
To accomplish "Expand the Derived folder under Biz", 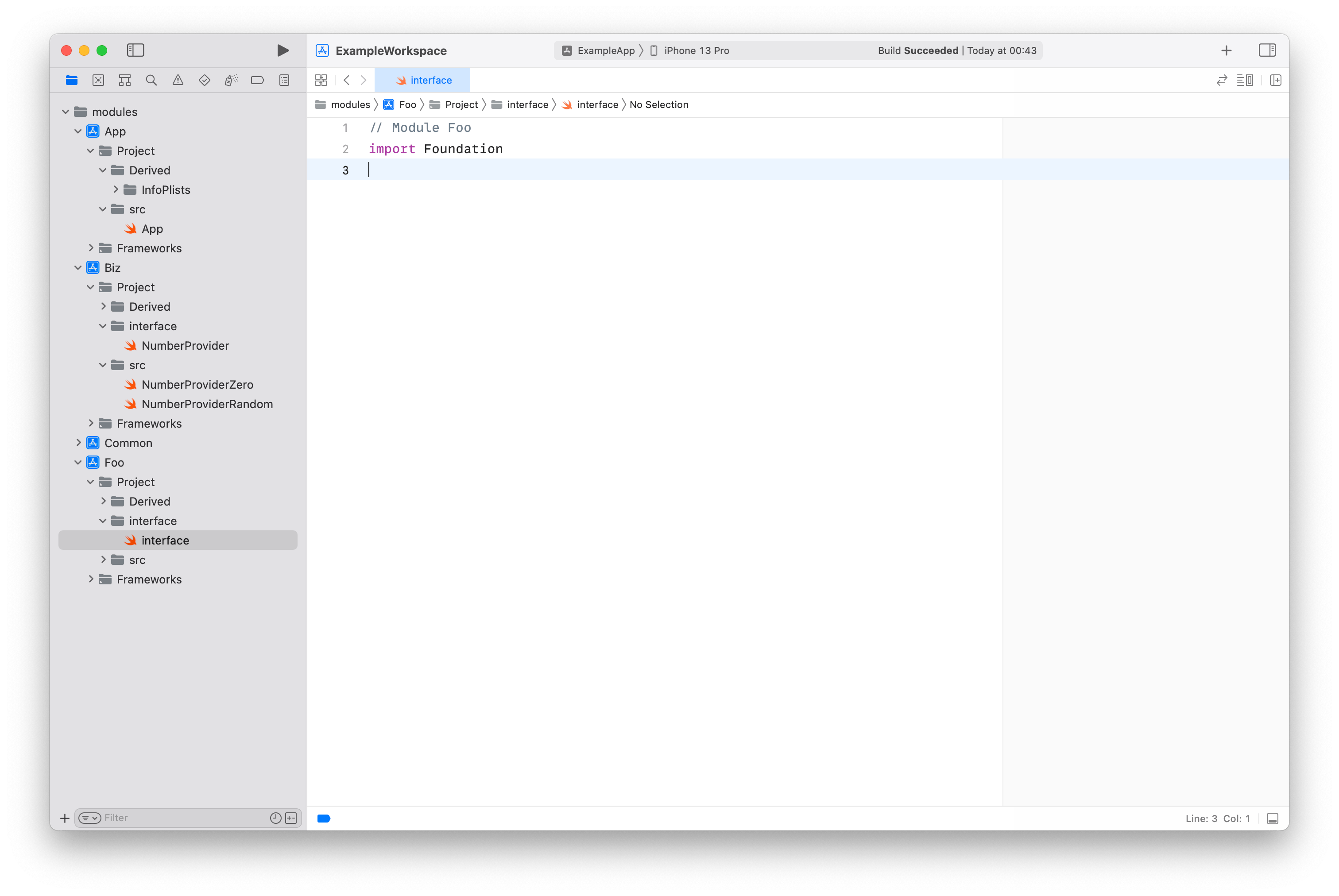I will pos(104,306).
